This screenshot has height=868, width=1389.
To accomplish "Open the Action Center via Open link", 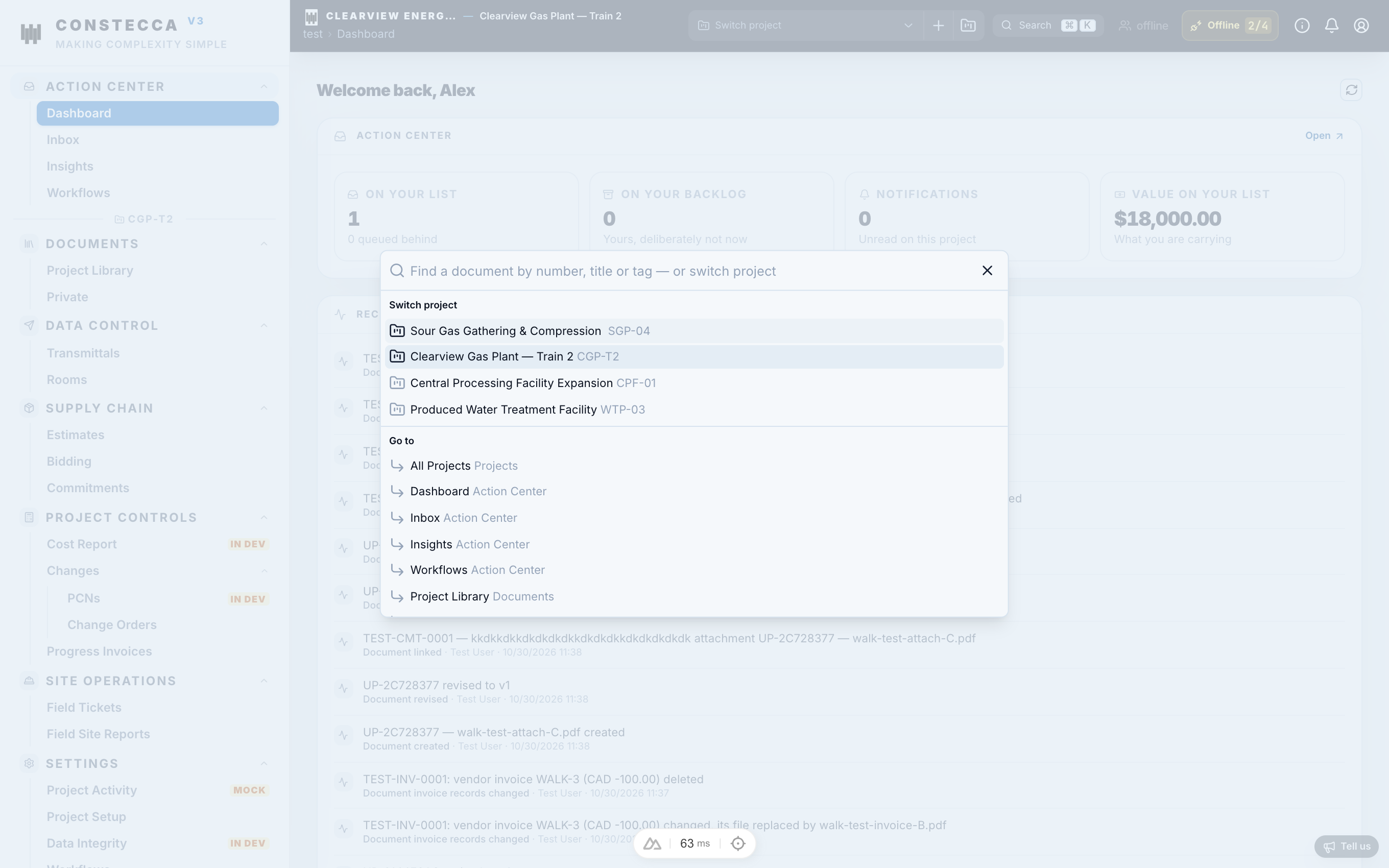I will point(1324,135).
